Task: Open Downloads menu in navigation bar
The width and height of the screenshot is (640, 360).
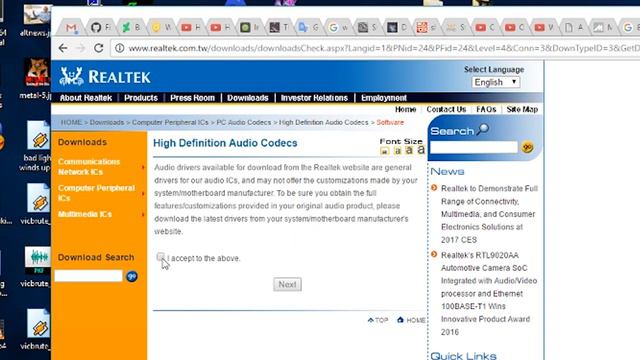Action: point(248,98)
